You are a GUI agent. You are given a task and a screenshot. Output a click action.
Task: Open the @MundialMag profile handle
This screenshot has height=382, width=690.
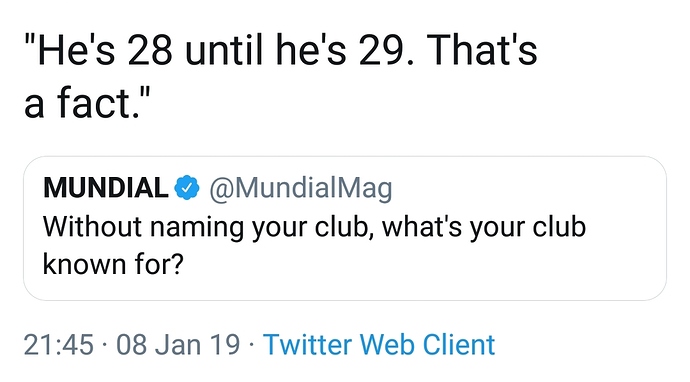click(x=301, y=188)
